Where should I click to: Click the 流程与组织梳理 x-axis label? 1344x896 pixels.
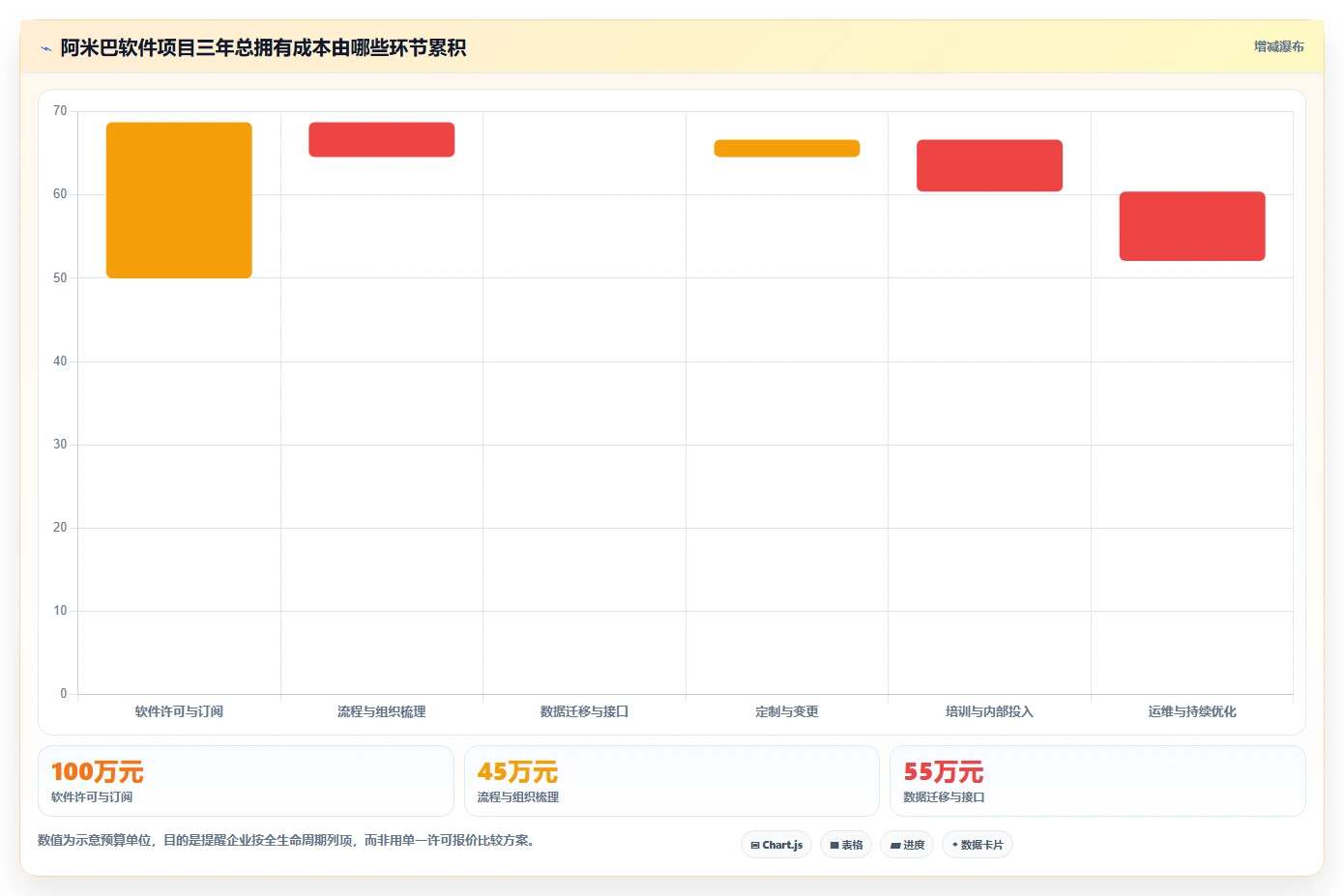(382, 711)
